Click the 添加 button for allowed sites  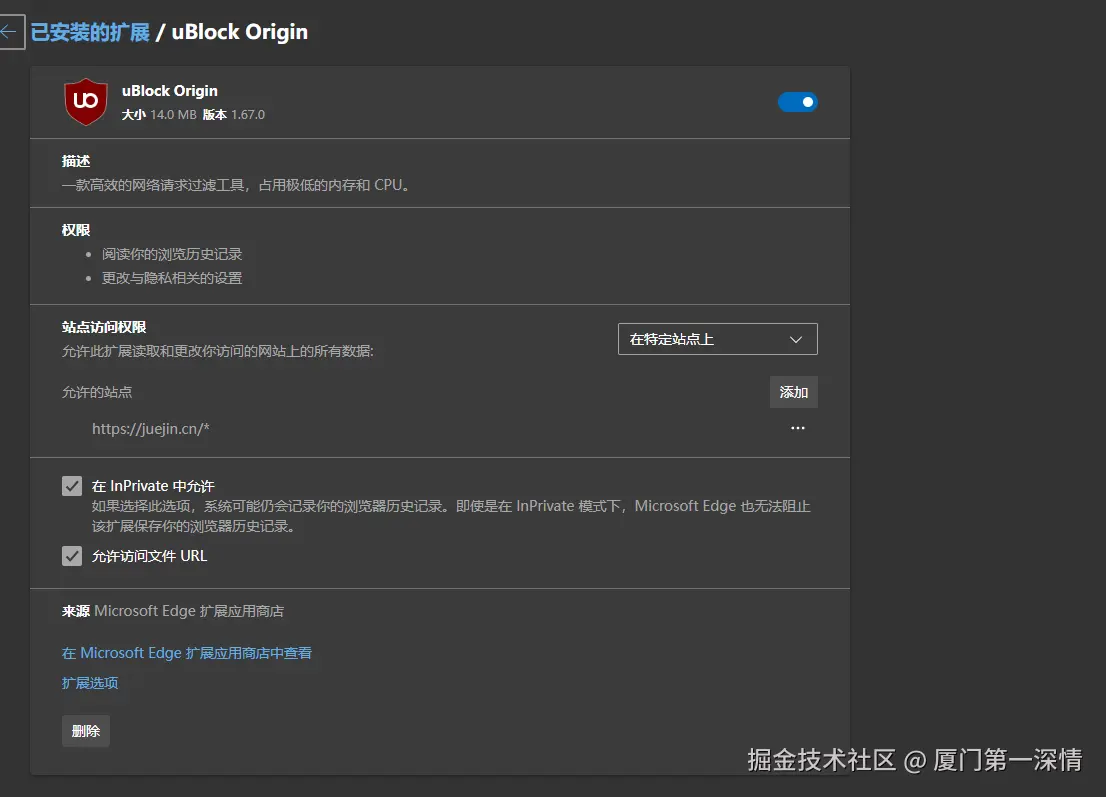click(794, 392)
